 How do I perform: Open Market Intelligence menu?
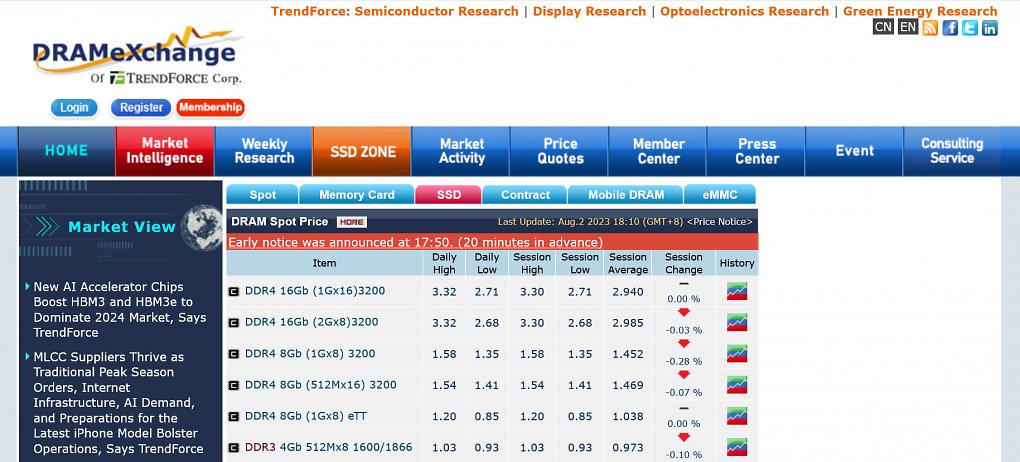point(165,151)
